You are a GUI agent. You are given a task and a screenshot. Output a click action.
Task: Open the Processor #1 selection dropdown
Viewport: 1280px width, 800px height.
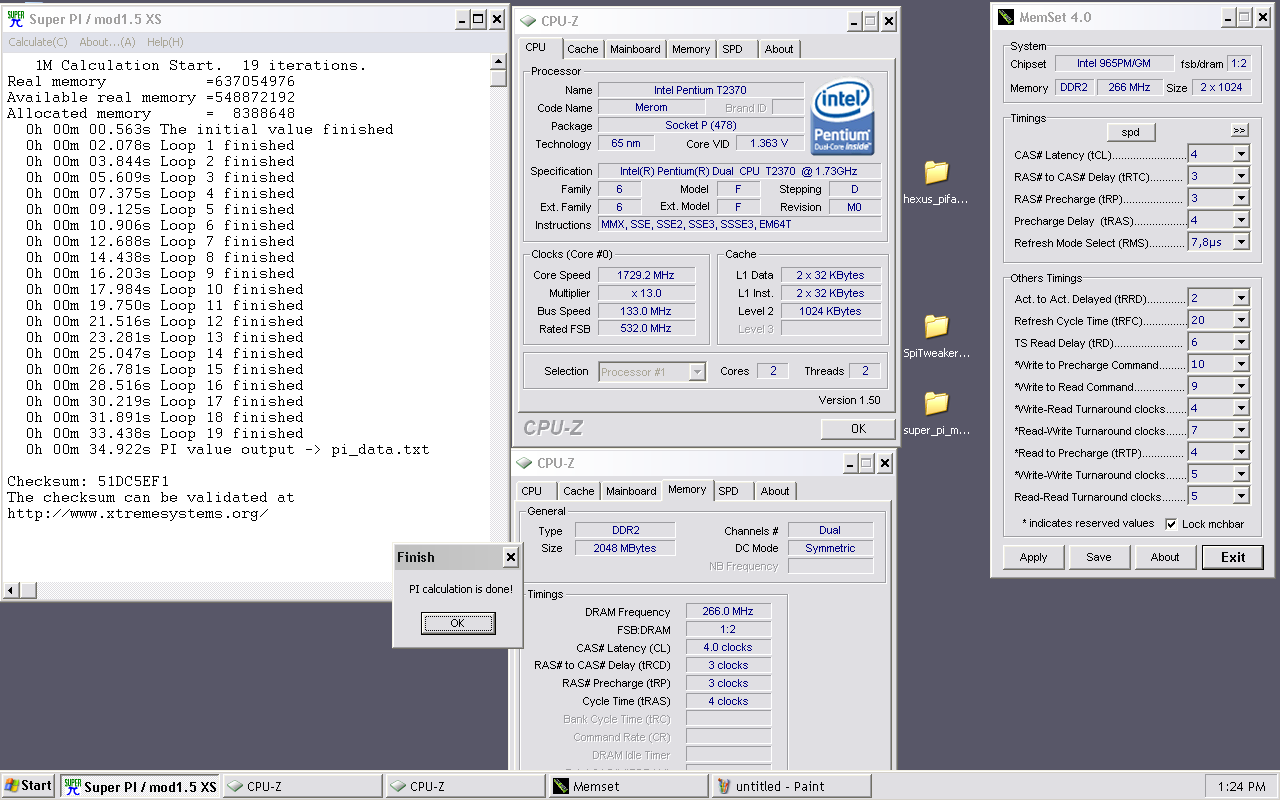click(x=697, y=372)
